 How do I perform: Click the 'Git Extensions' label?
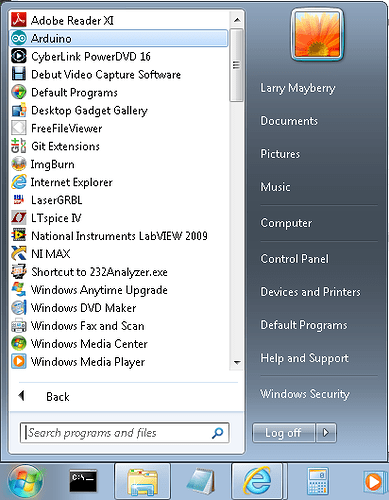(65, 146)
